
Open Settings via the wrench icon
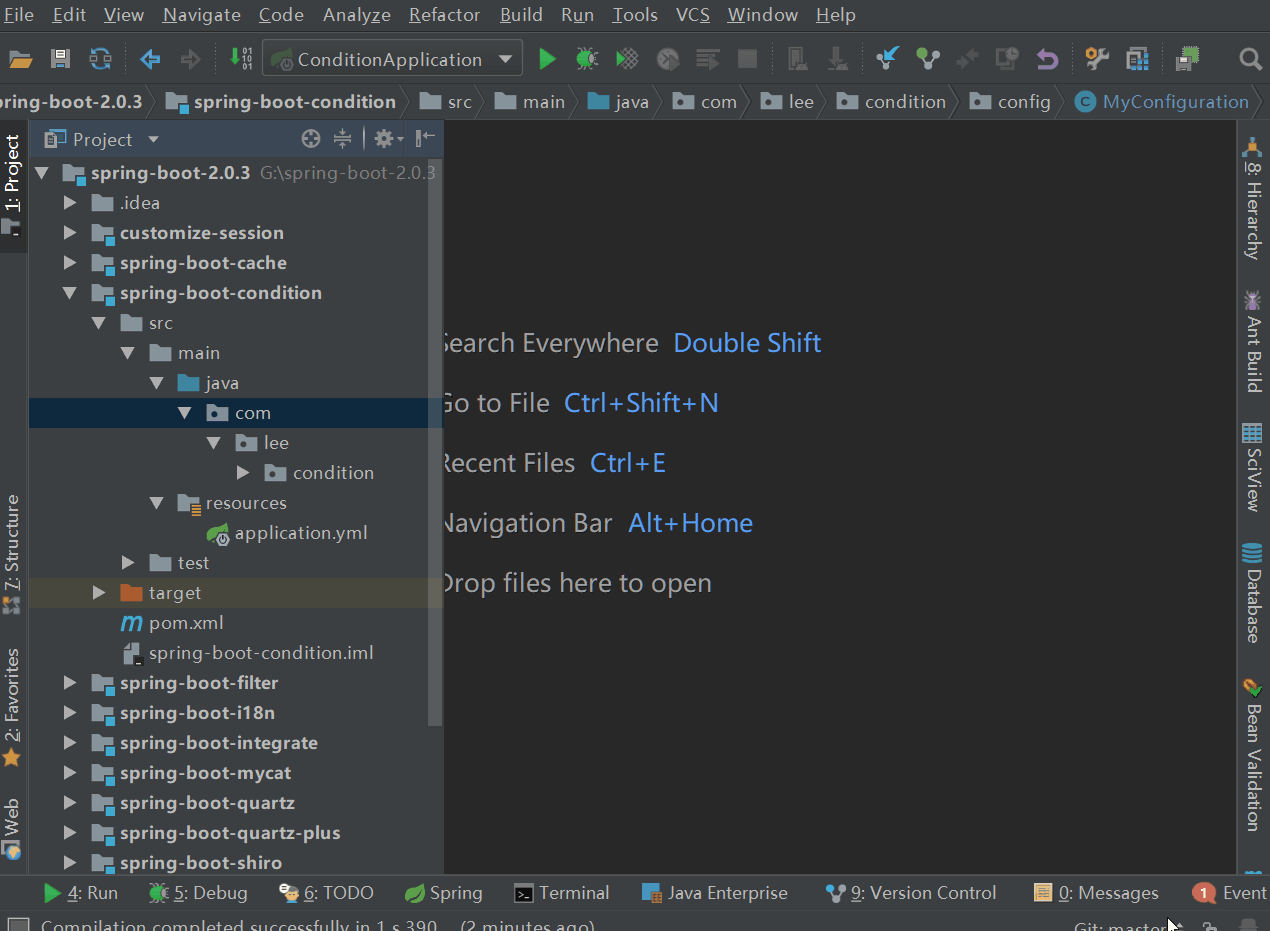click(1097, 59)
